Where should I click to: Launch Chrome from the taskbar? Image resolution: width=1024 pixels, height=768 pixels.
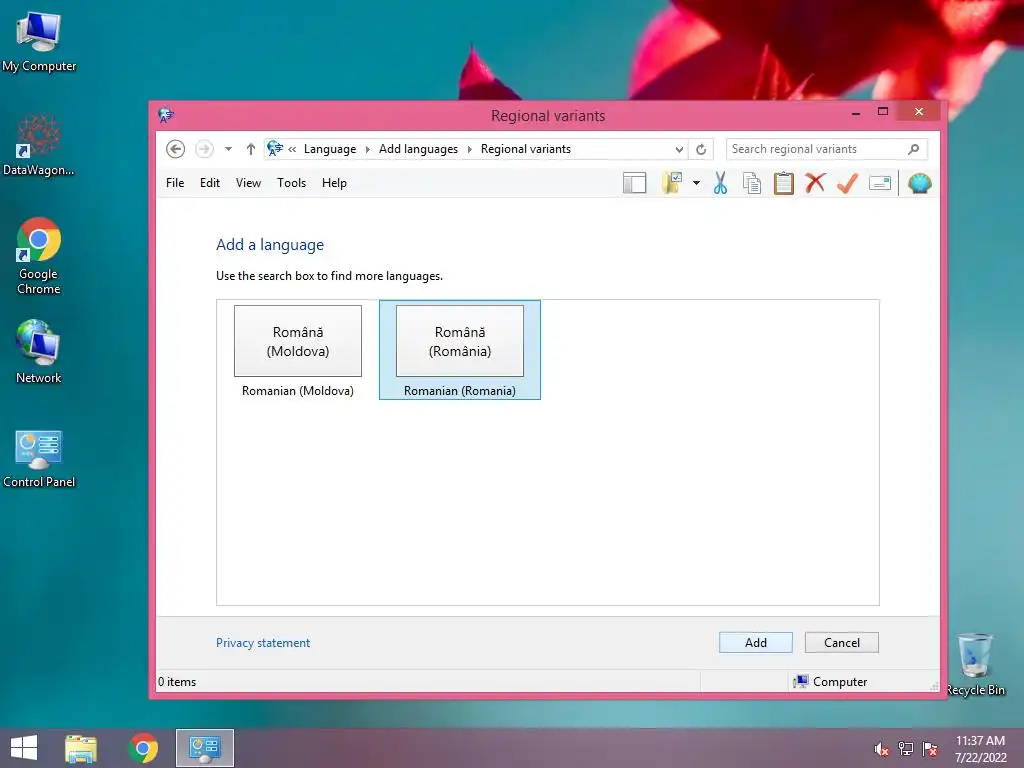143,748
